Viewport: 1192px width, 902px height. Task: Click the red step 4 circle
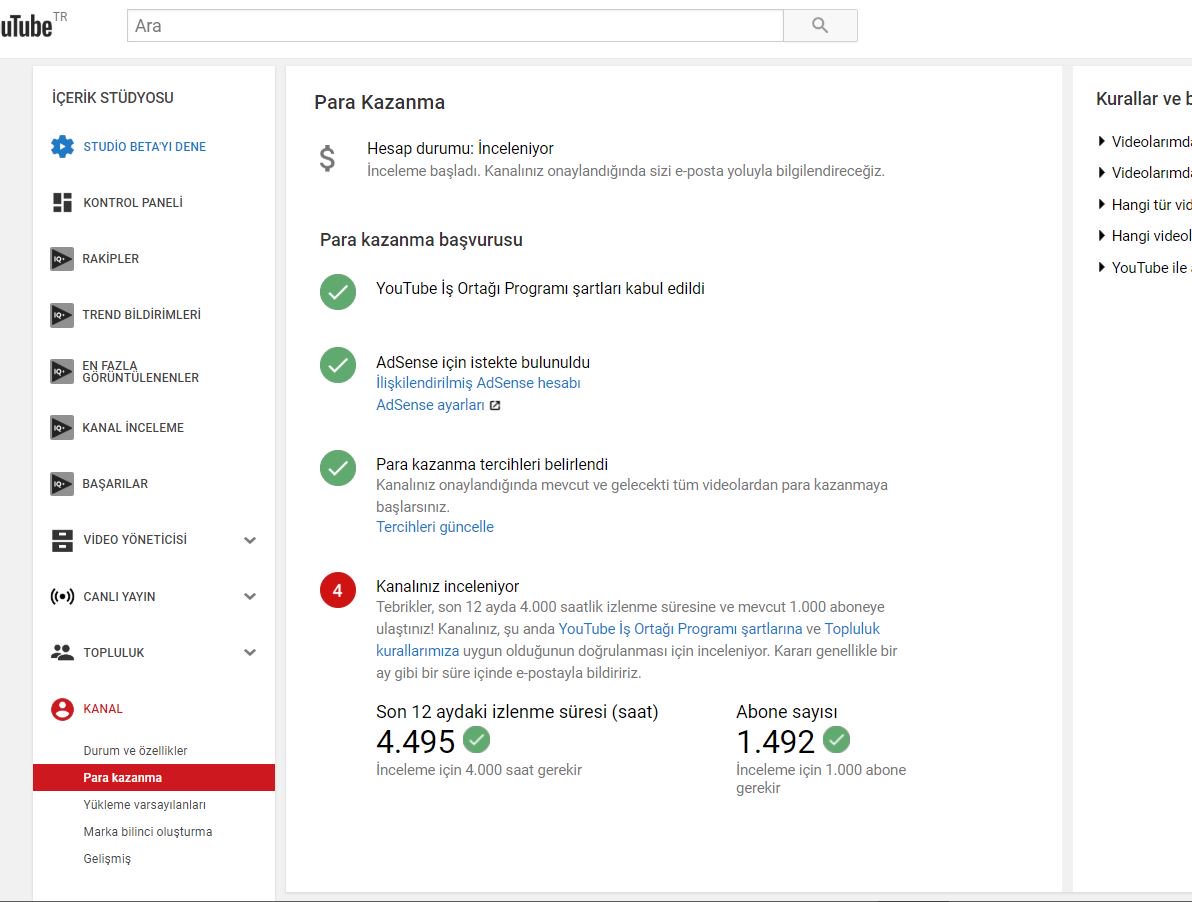point(338,590)
